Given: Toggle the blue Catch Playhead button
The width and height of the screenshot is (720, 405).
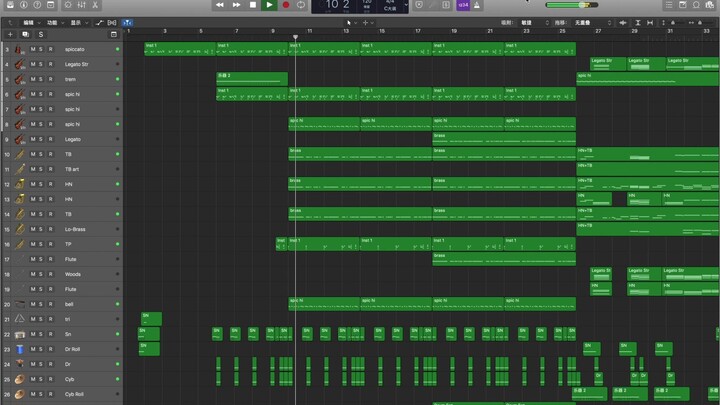Looking at the screenshot, I should [127, 22].
